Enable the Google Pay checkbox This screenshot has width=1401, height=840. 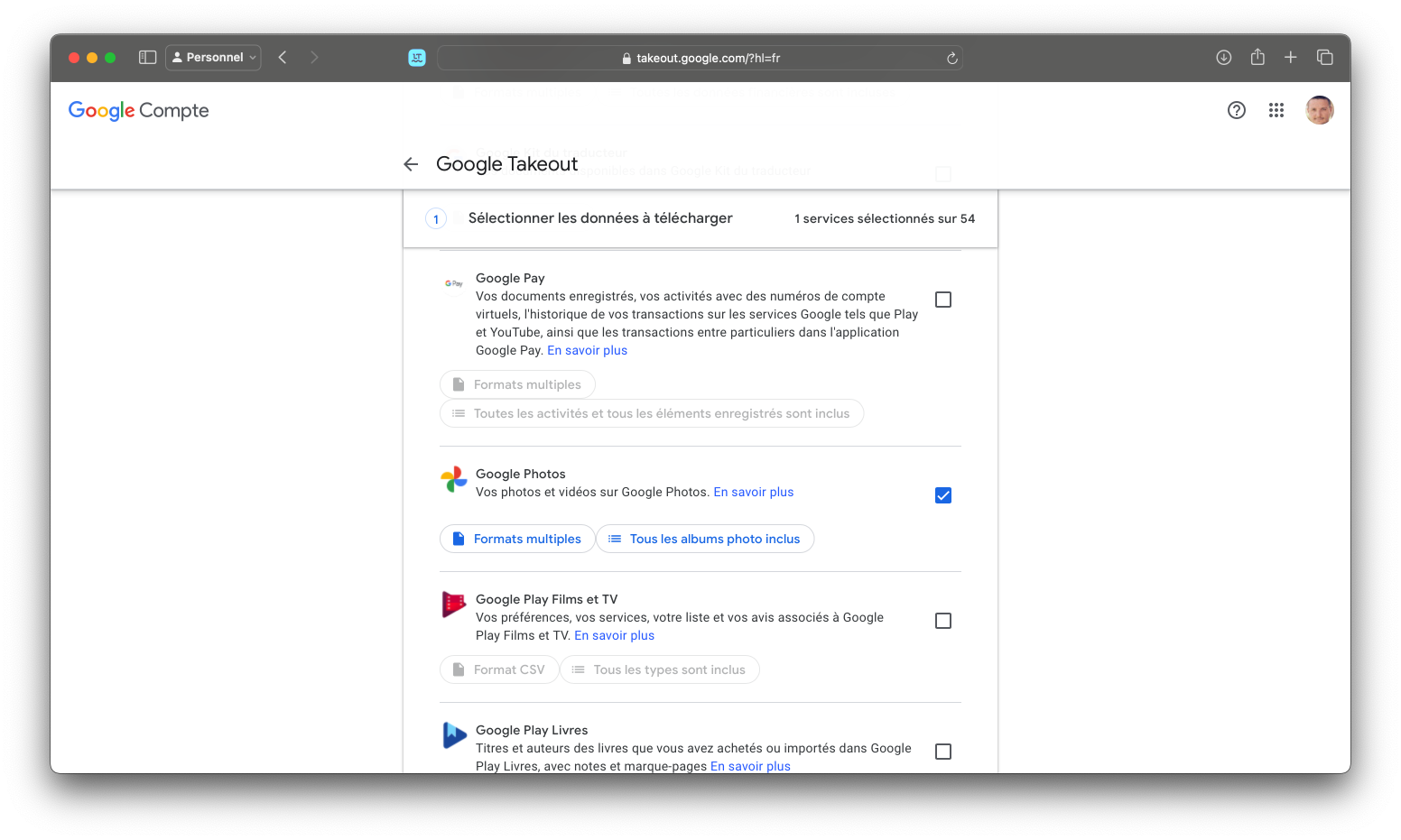(943, 300)
